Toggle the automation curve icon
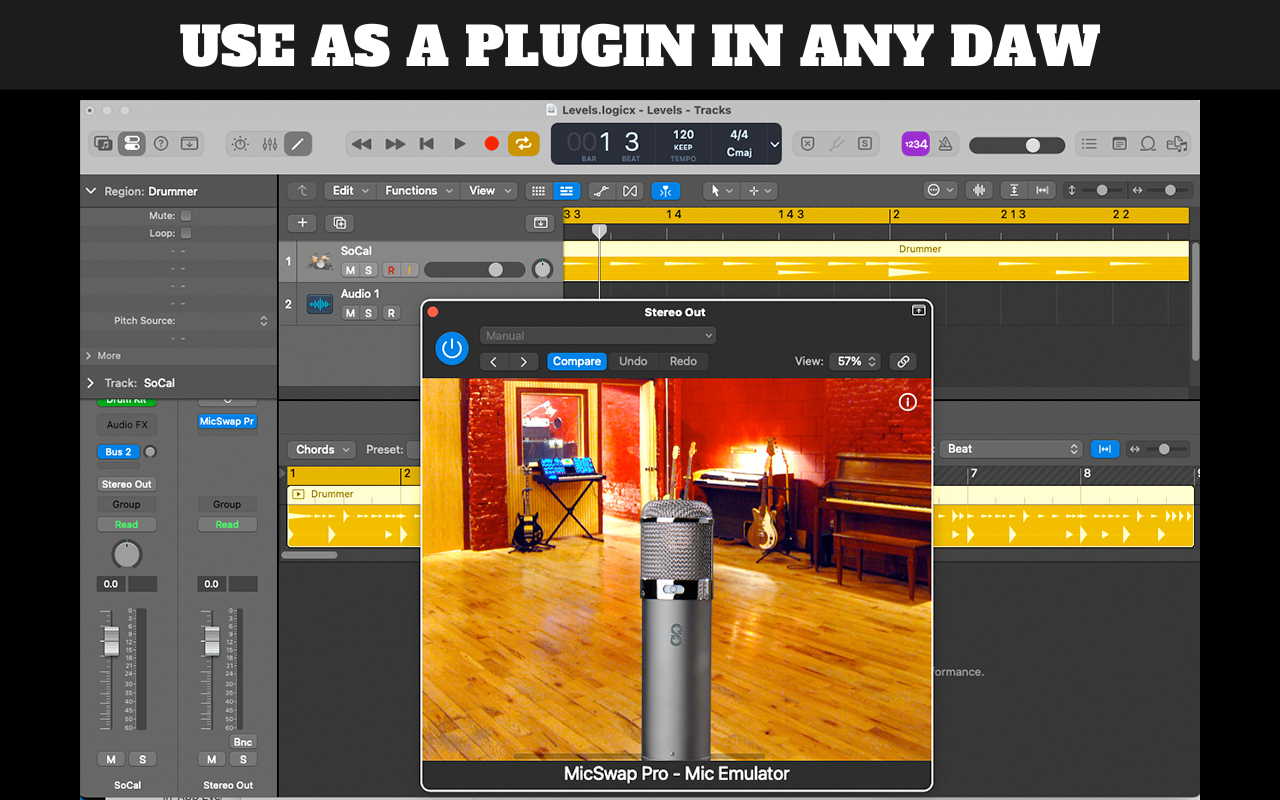1280x800 pixels. [601, 191]
